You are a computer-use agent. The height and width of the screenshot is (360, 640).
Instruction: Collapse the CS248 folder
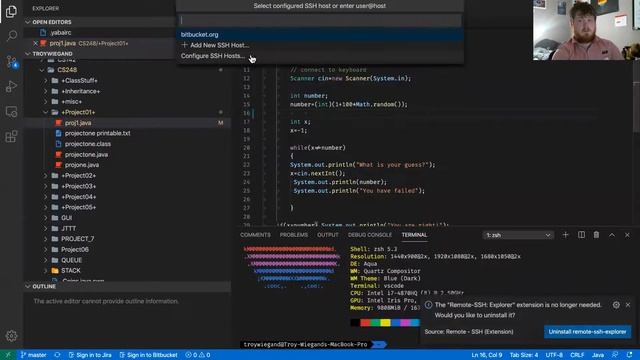pyautogui.click(x=42, y=70)
